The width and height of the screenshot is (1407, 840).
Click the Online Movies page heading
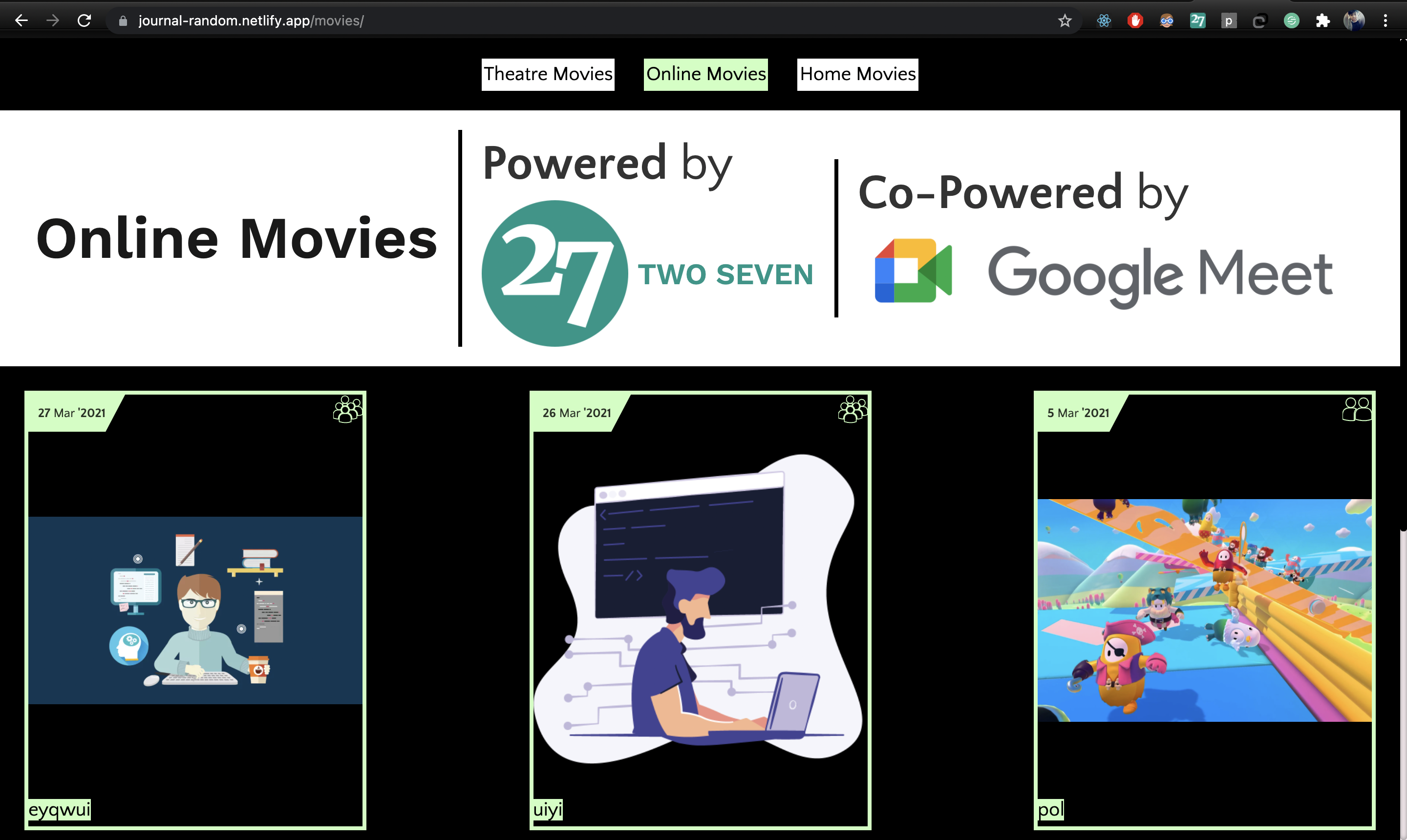coord(236,239)
